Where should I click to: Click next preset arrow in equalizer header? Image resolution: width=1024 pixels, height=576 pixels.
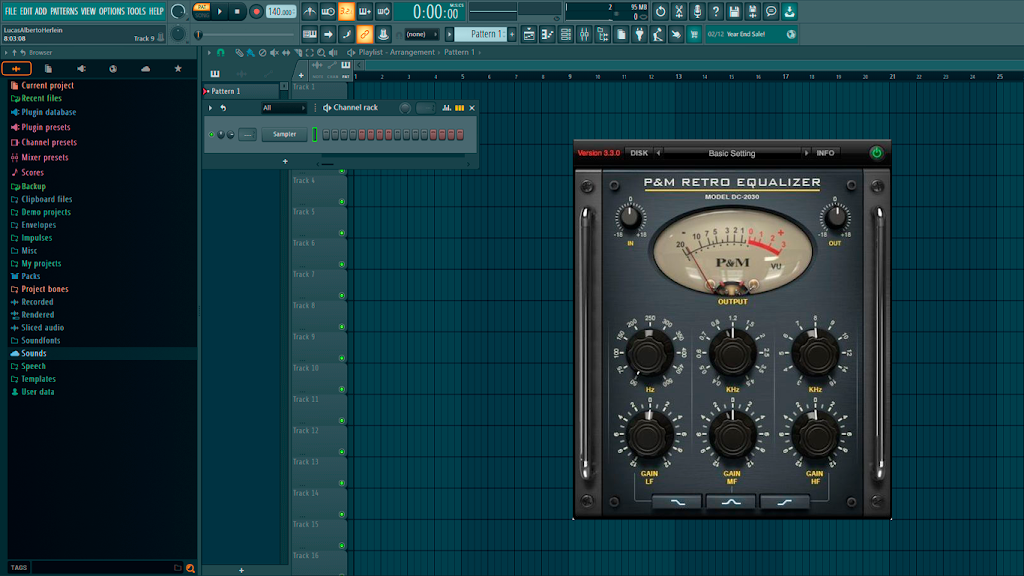click(806, 153)
